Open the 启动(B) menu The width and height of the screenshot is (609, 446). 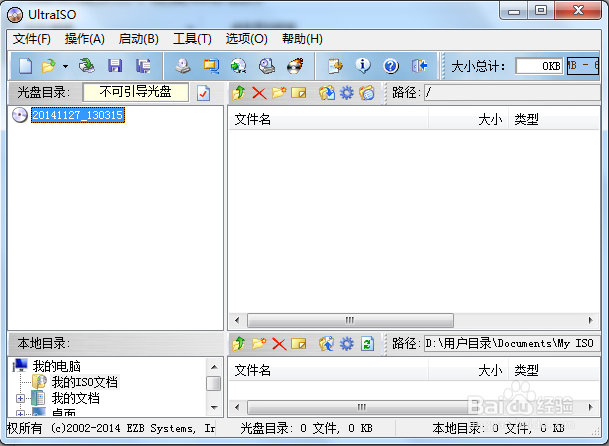(139, 39)
